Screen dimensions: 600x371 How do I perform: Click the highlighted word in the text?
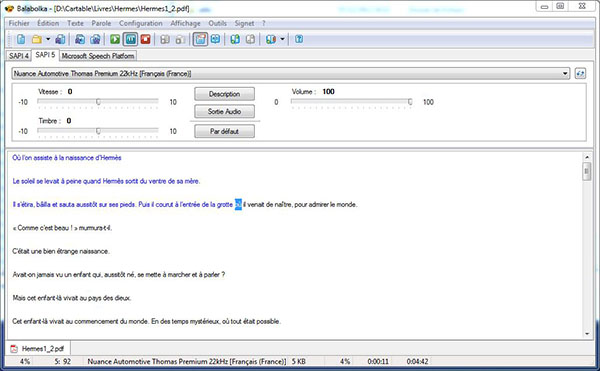238,204
